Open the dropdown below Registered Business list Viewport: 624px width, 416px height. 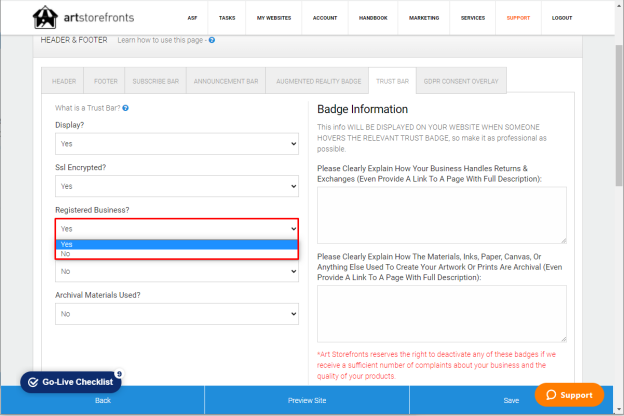pos(177,271)
